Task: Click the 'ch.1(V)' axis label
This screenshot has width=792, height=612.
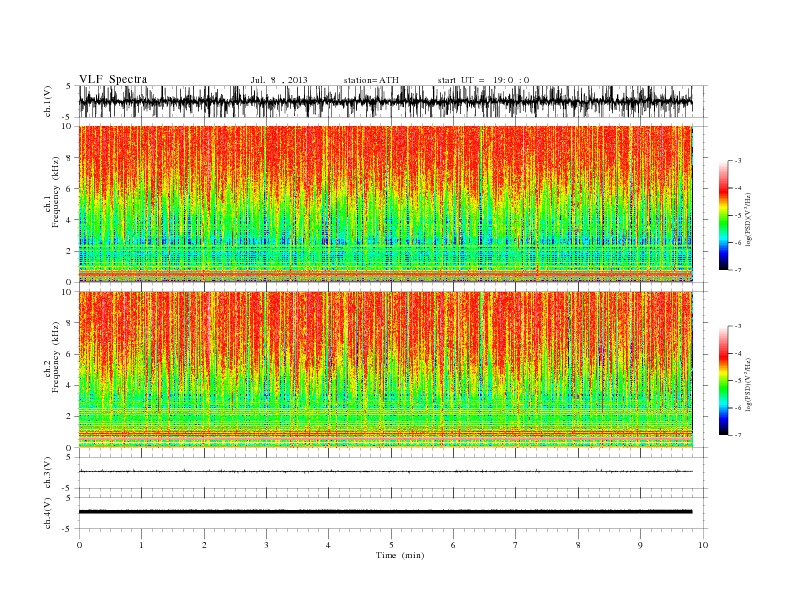Action: [x=48, y=101]
